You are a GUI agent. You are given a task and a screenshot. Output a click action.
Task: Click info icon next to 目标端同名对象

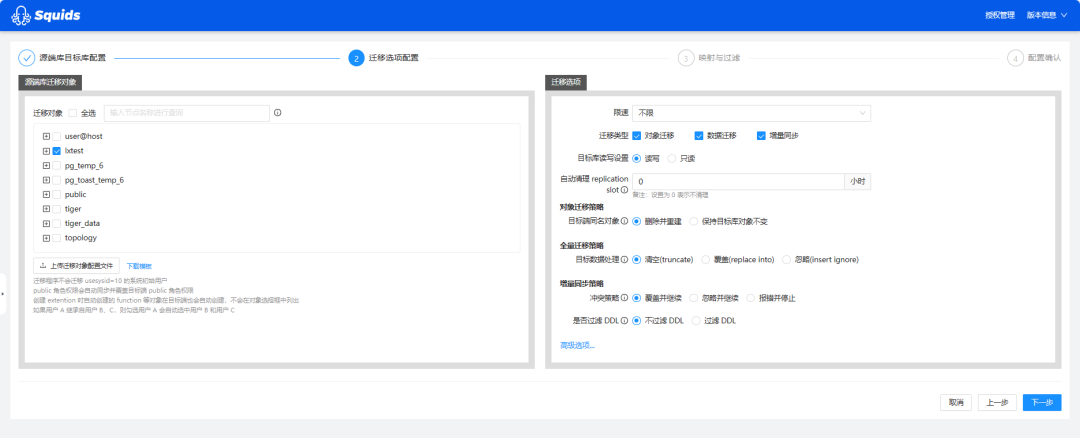click(625, 222)
